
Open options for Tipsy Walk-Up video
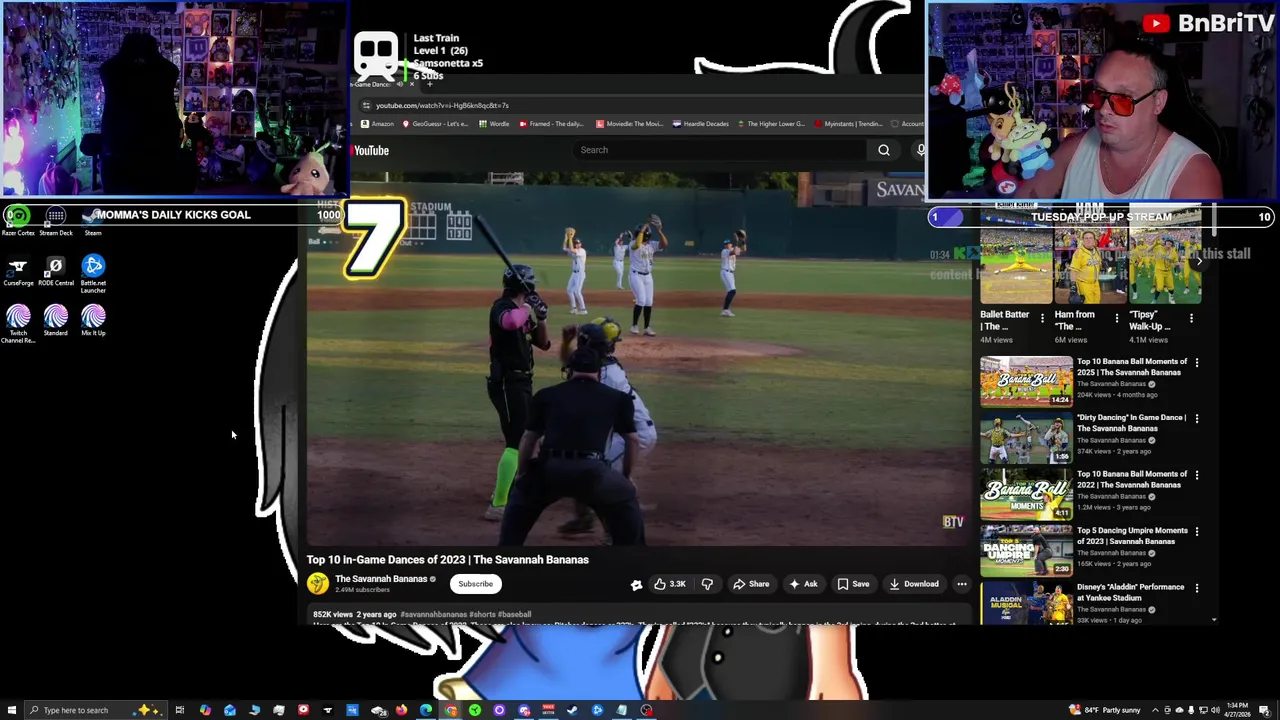[1191, 318]
